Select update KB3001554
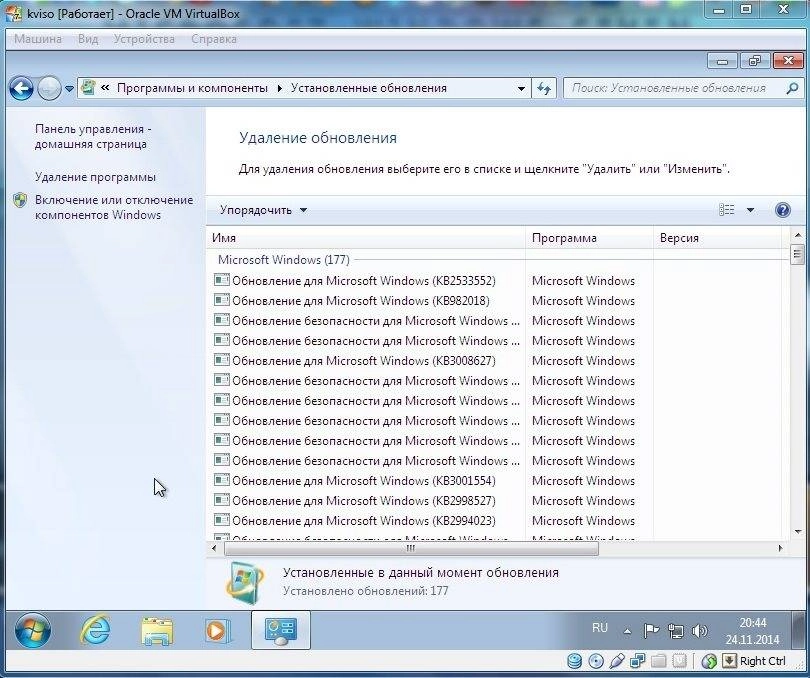The image size is (810, 678). tap(364, 481)
